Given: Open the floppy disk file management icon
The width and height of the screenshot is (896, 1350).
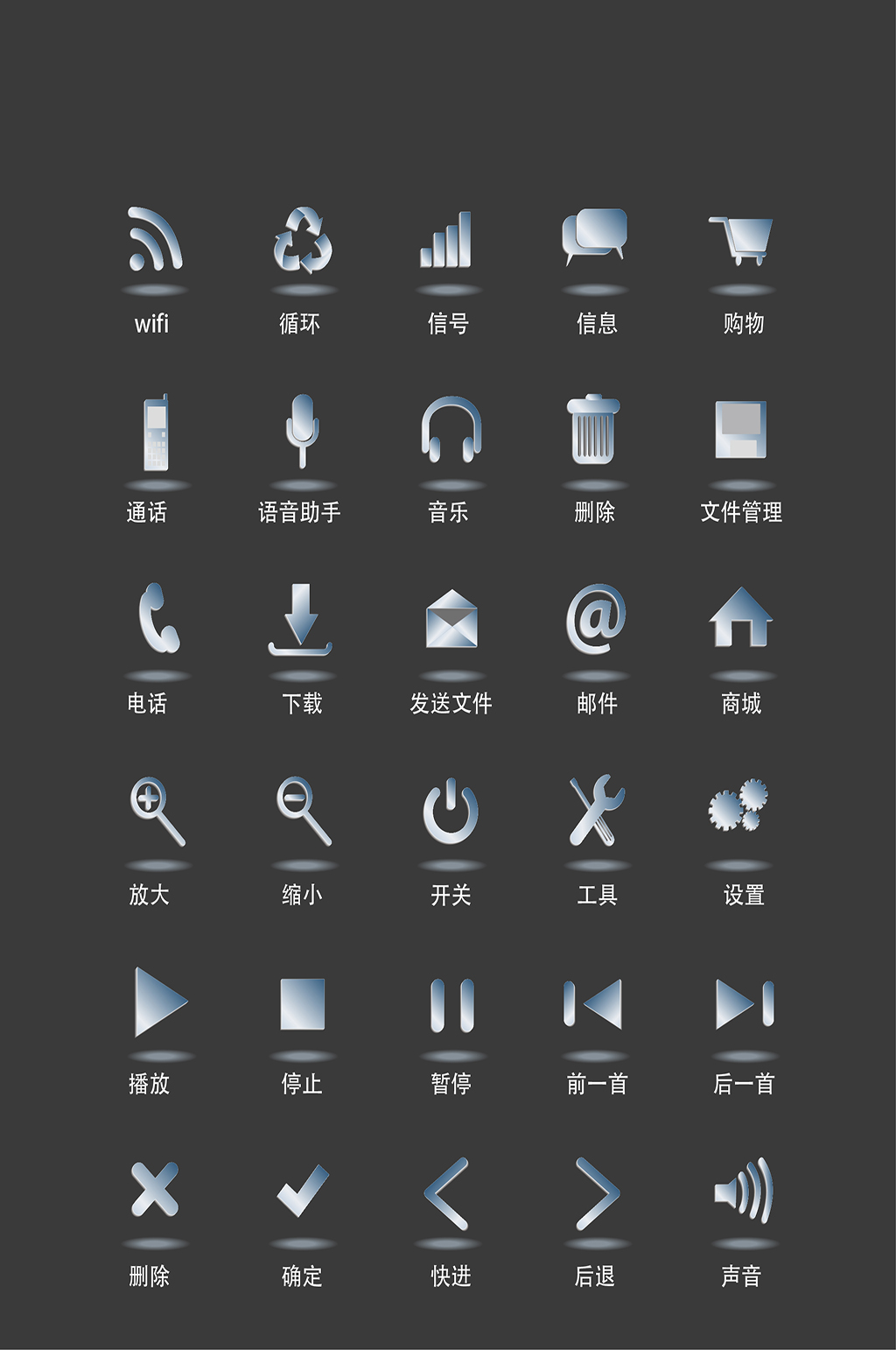Looking at the screenshot, I should tap(741, 430).
